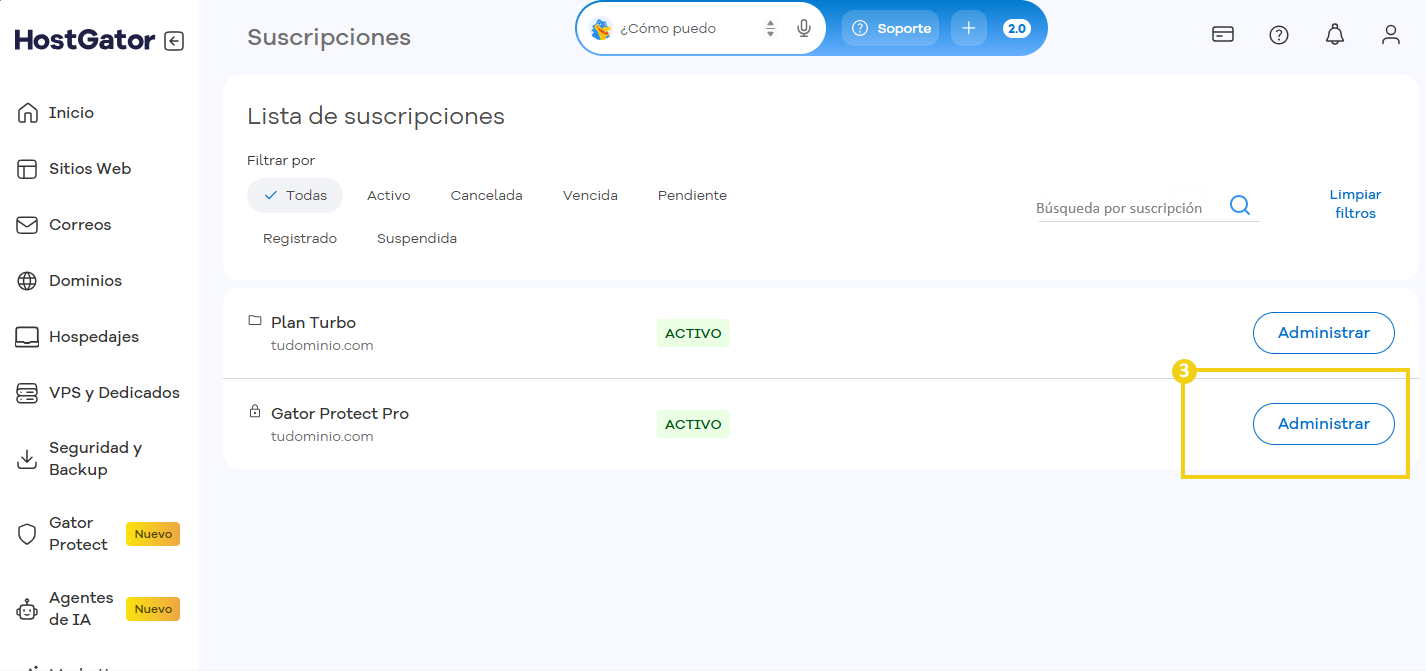Screen dimensions: 1426x671
Task: Toggle the 2.0 version badge
Action: [x=1017, y=29]
